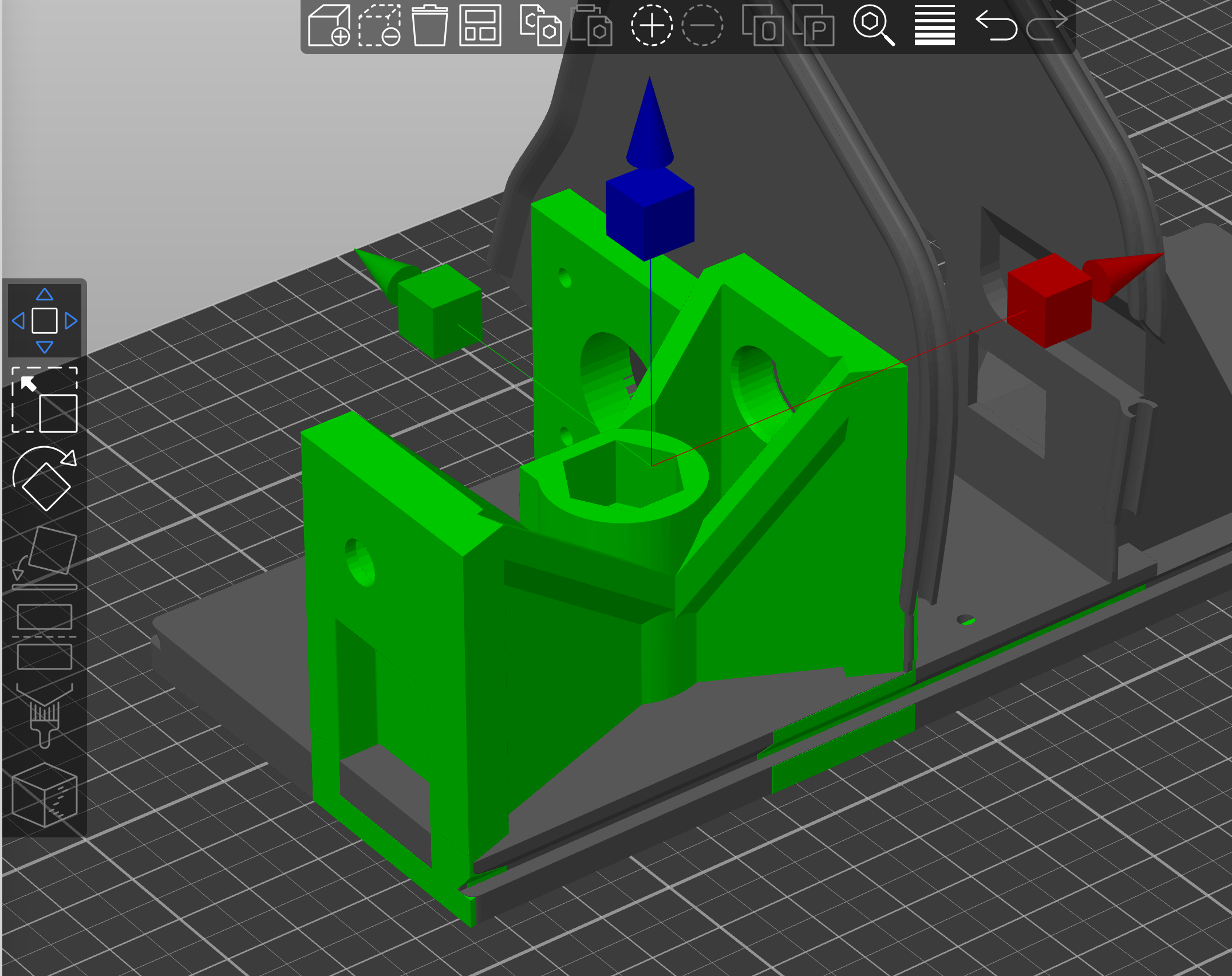Viewport: 1232px width, 976px height.
Task: Select the Move tool
Action: point(45,321)
